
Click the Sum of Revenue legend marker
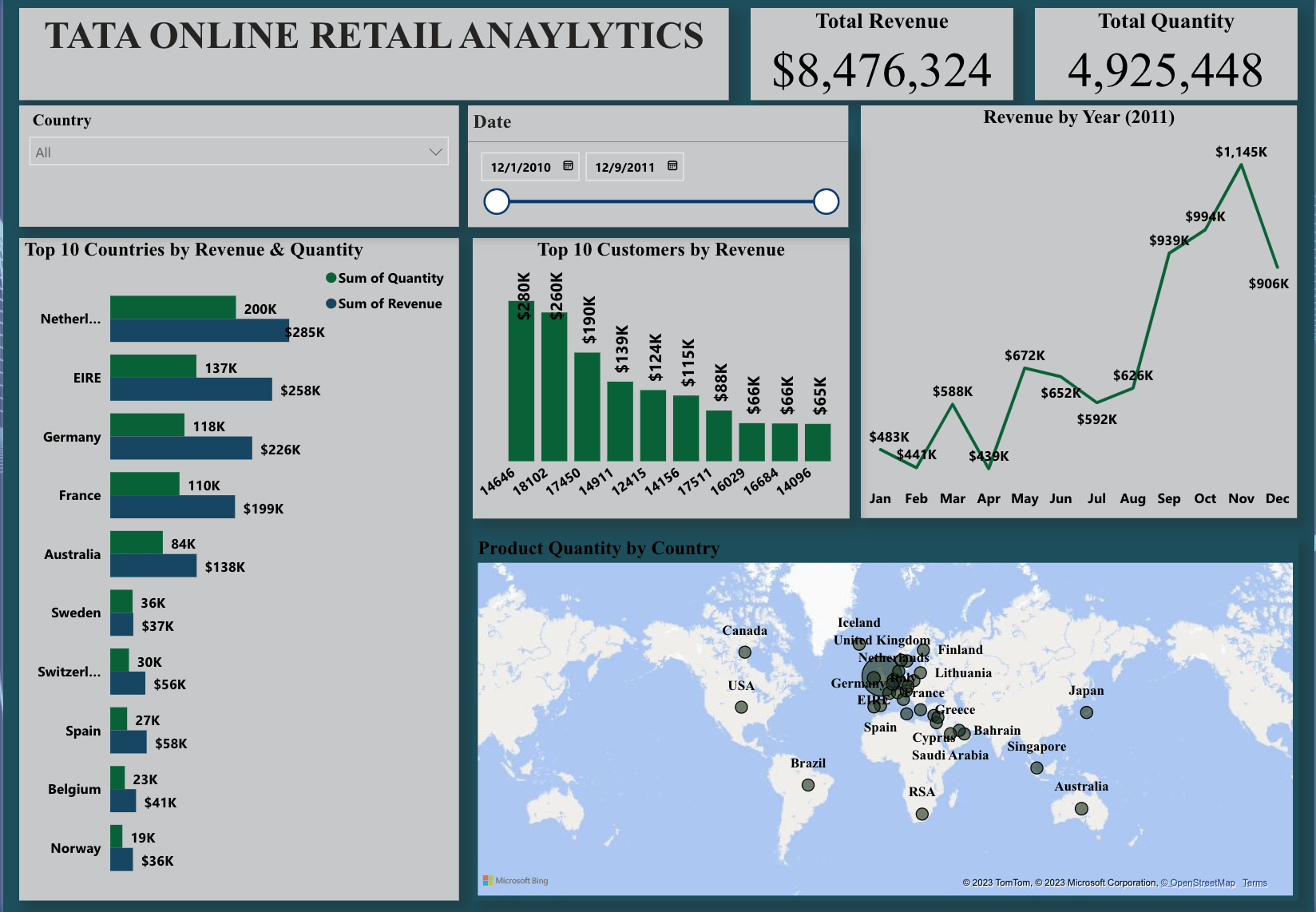point(331,303)
